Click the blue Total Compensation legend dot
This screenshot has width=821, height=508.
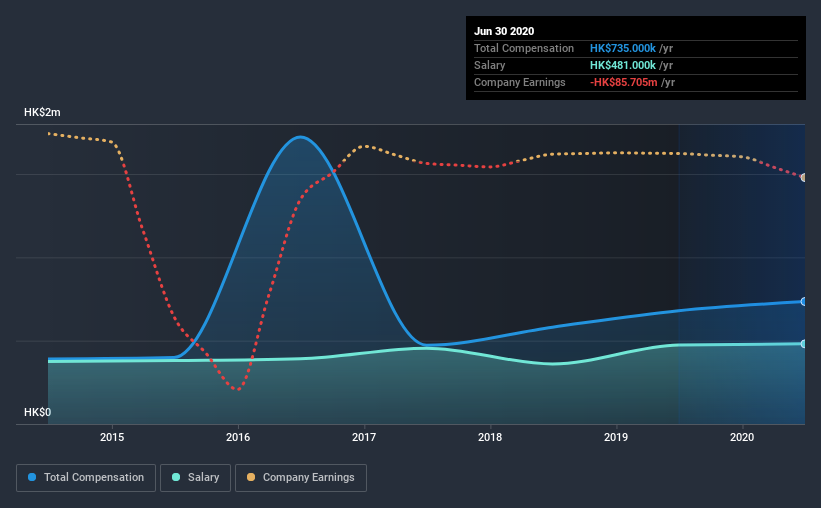pyautogui.click(x=32, y=477)
